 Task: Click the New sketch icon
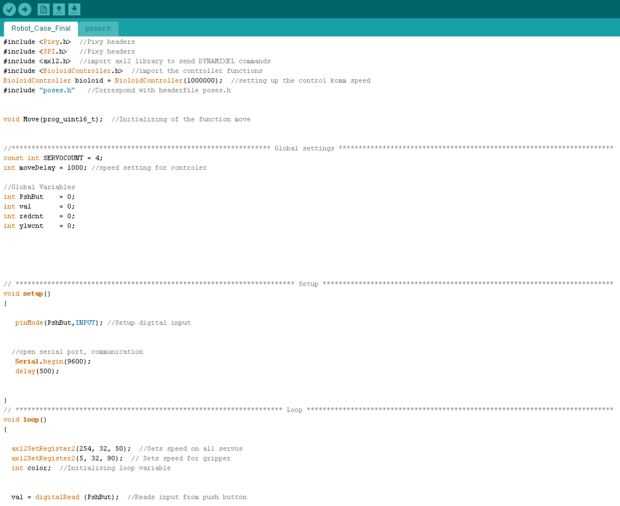coord(43,9)
